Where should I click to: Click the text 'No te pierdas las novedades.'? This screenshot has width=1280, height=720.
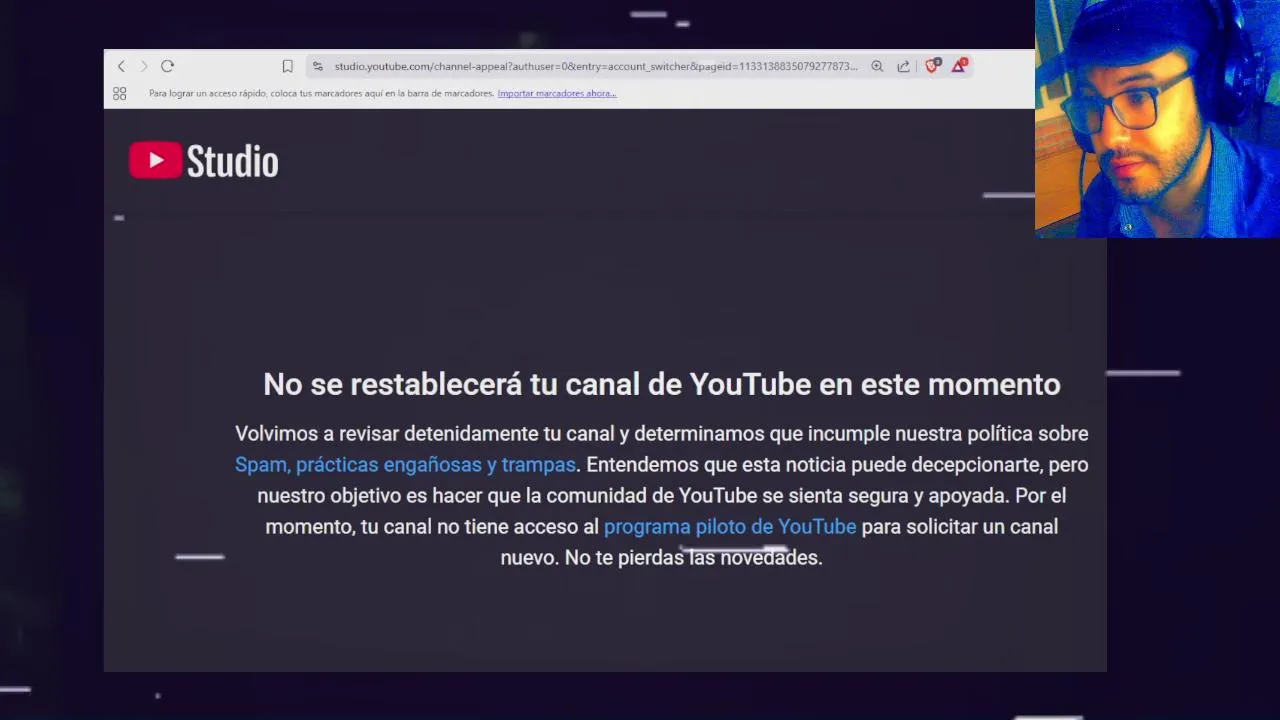pos(694,557)
